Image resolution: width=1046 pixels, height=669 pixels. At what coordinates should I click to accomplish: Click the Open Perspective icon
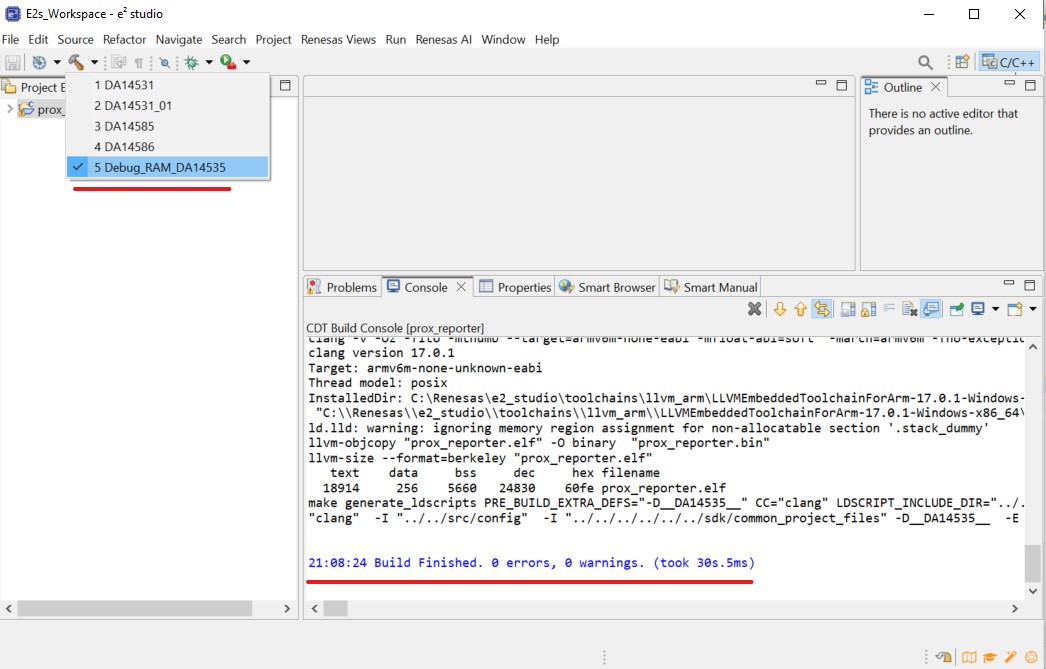(x=961, y=62)
